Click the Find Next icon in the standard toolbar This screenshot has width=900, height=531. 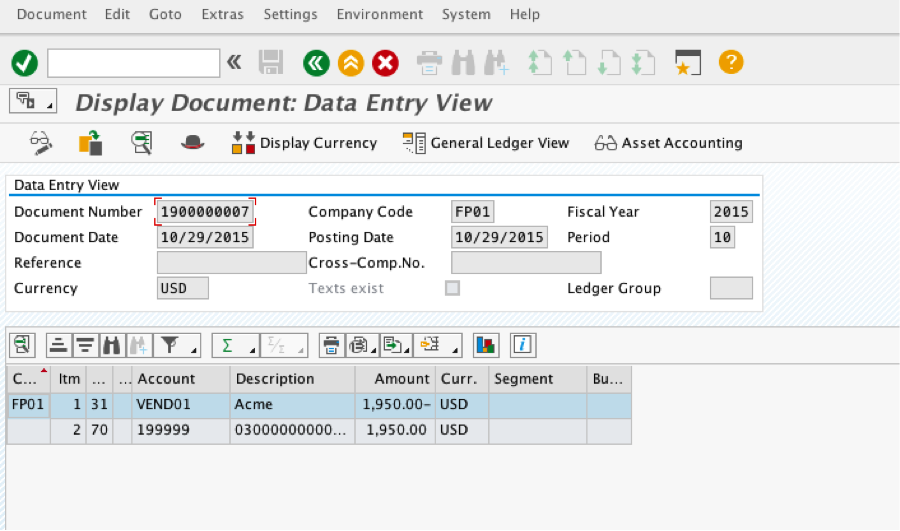496,63
